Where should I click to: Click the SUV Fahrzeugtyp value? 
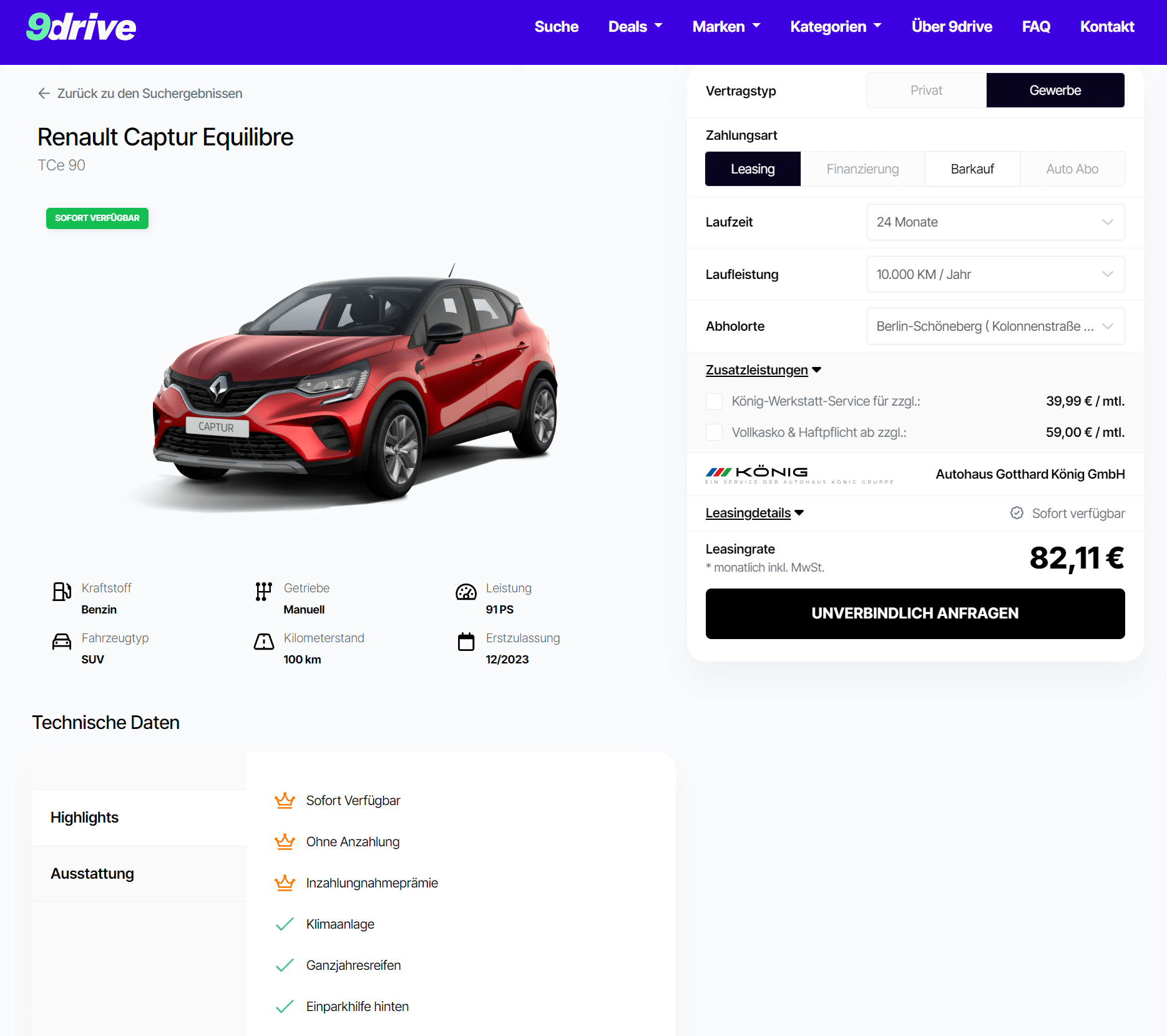[x=92, y=660]
